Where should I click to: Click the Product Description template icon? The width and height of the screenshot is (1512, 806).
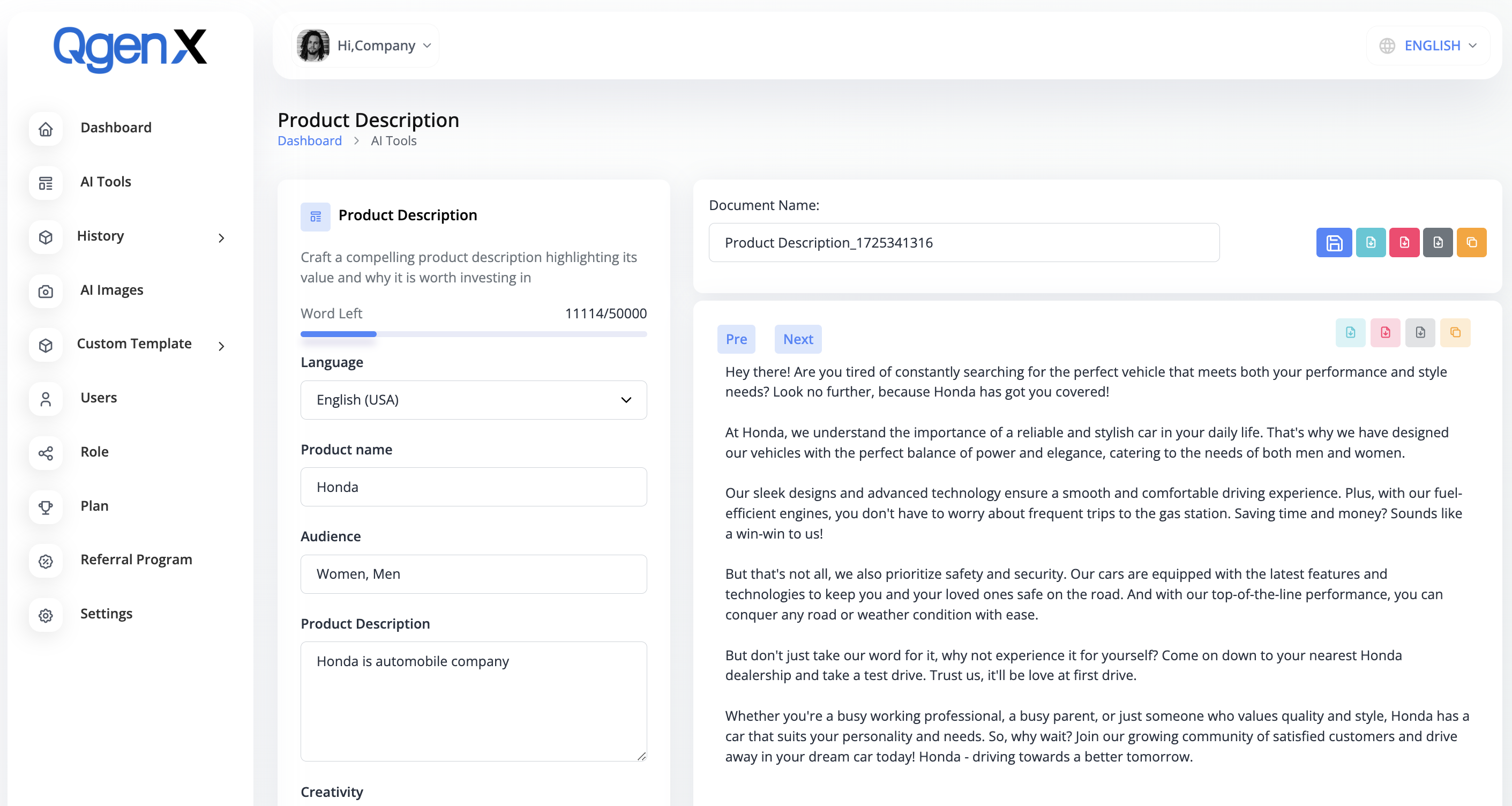pyautogui.click(x=315, y=217)
